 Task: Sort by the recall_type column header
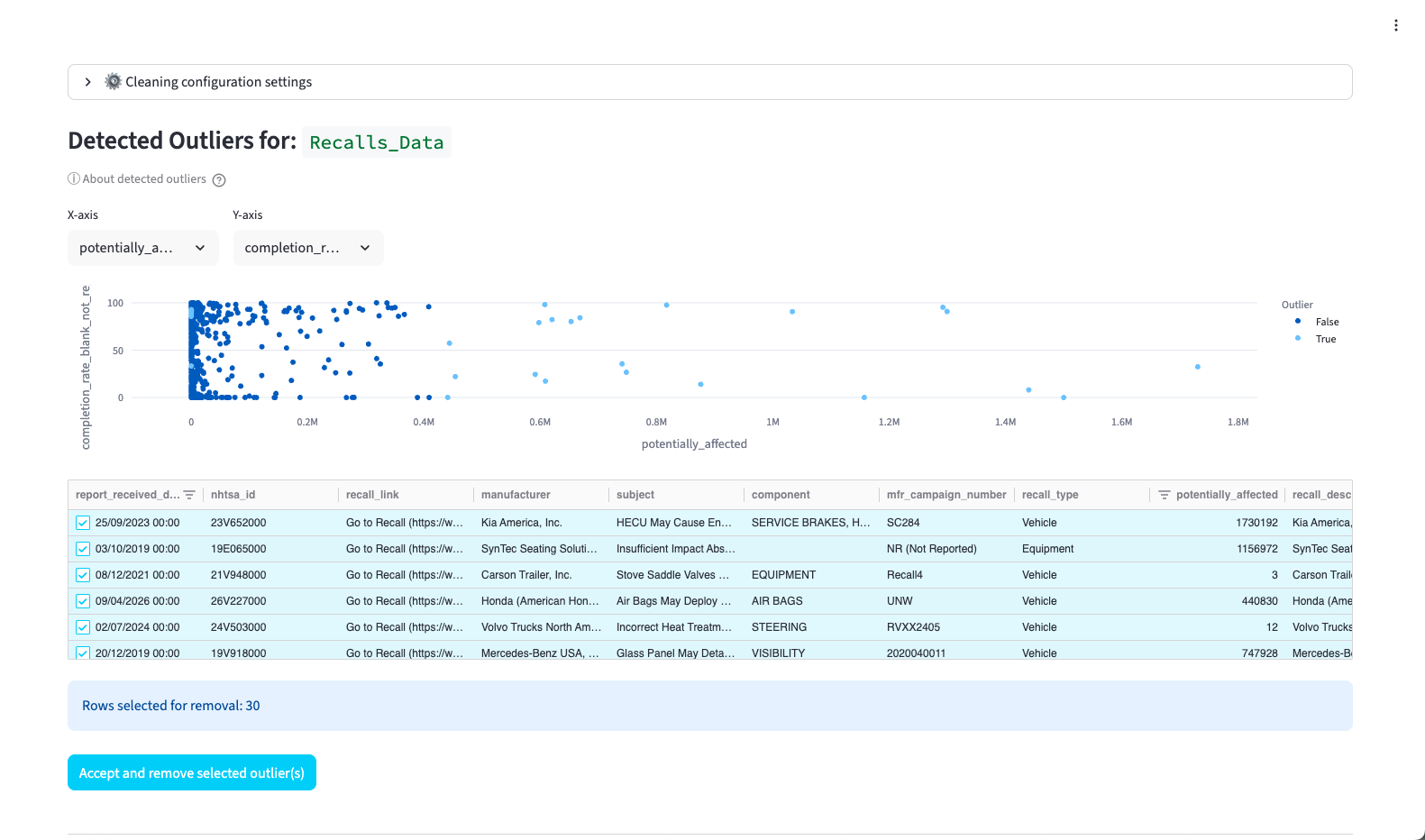click(1082, 495)
